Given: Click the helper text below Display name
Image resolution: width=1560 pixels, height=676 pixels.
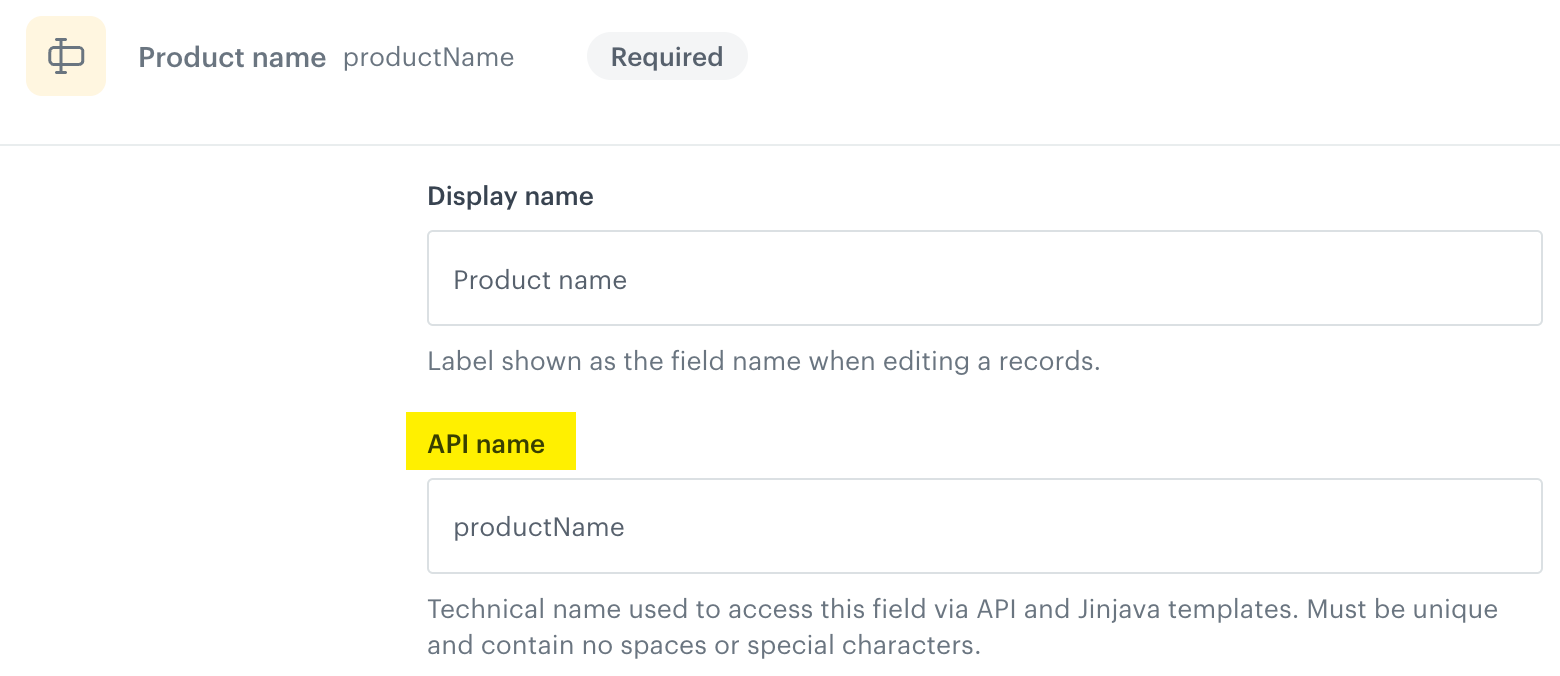Looking at the screenshot, I should (763, 361).
